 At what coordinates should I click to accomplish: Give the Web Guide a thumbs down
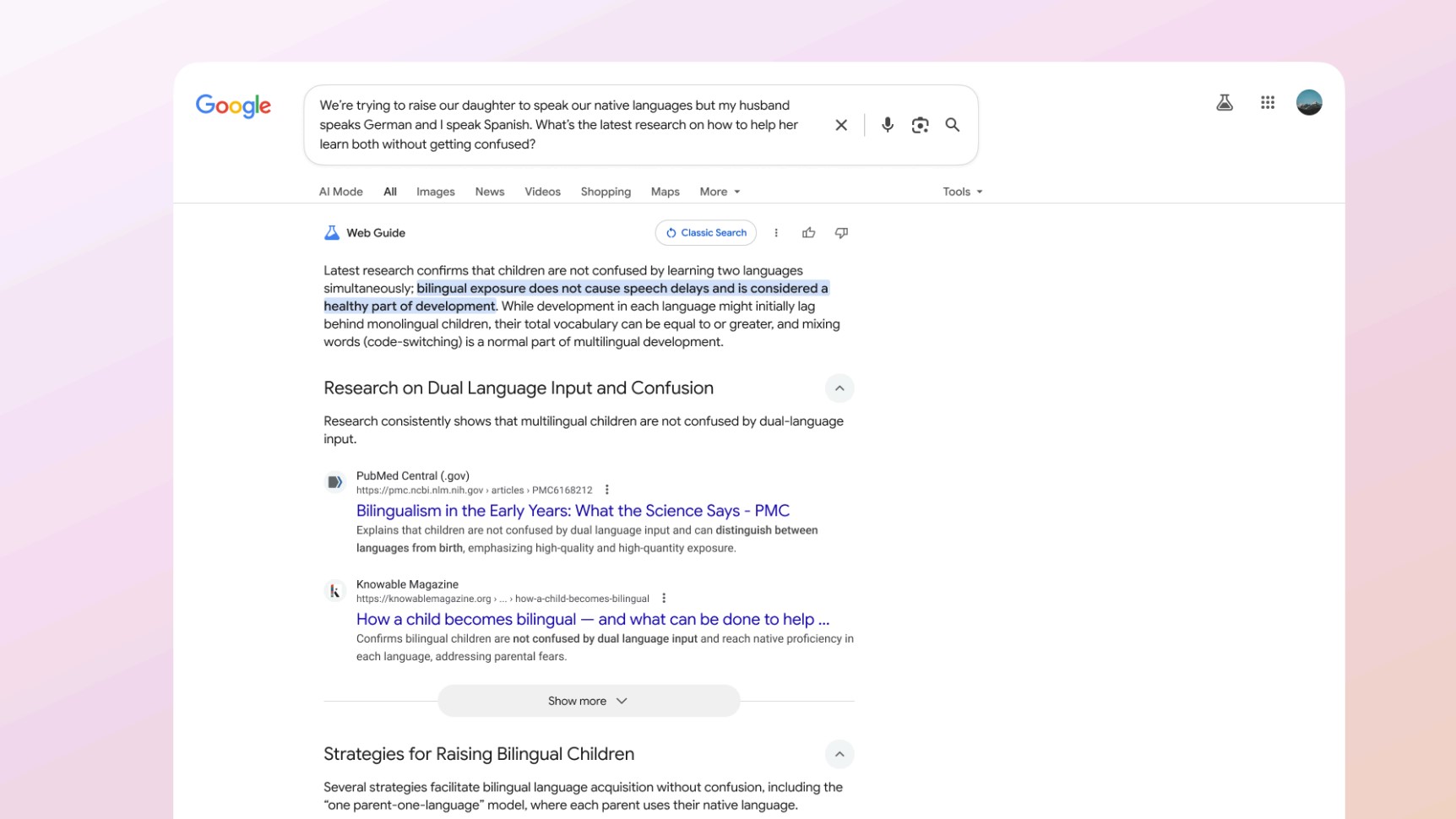[841, 232]
